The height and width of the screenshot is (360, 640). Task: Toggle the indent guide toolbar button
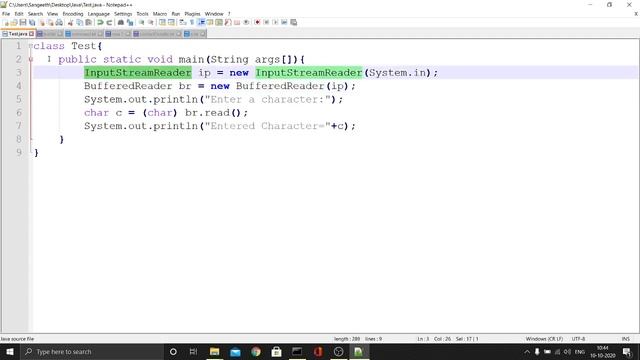click(201, 22)
